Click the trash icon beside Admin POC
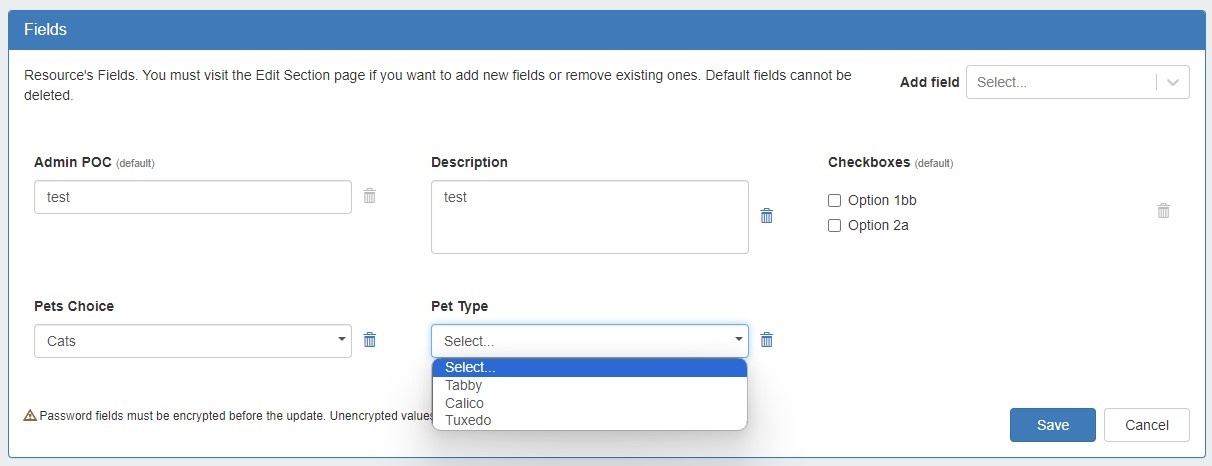1212x466 pixels. 370,196
